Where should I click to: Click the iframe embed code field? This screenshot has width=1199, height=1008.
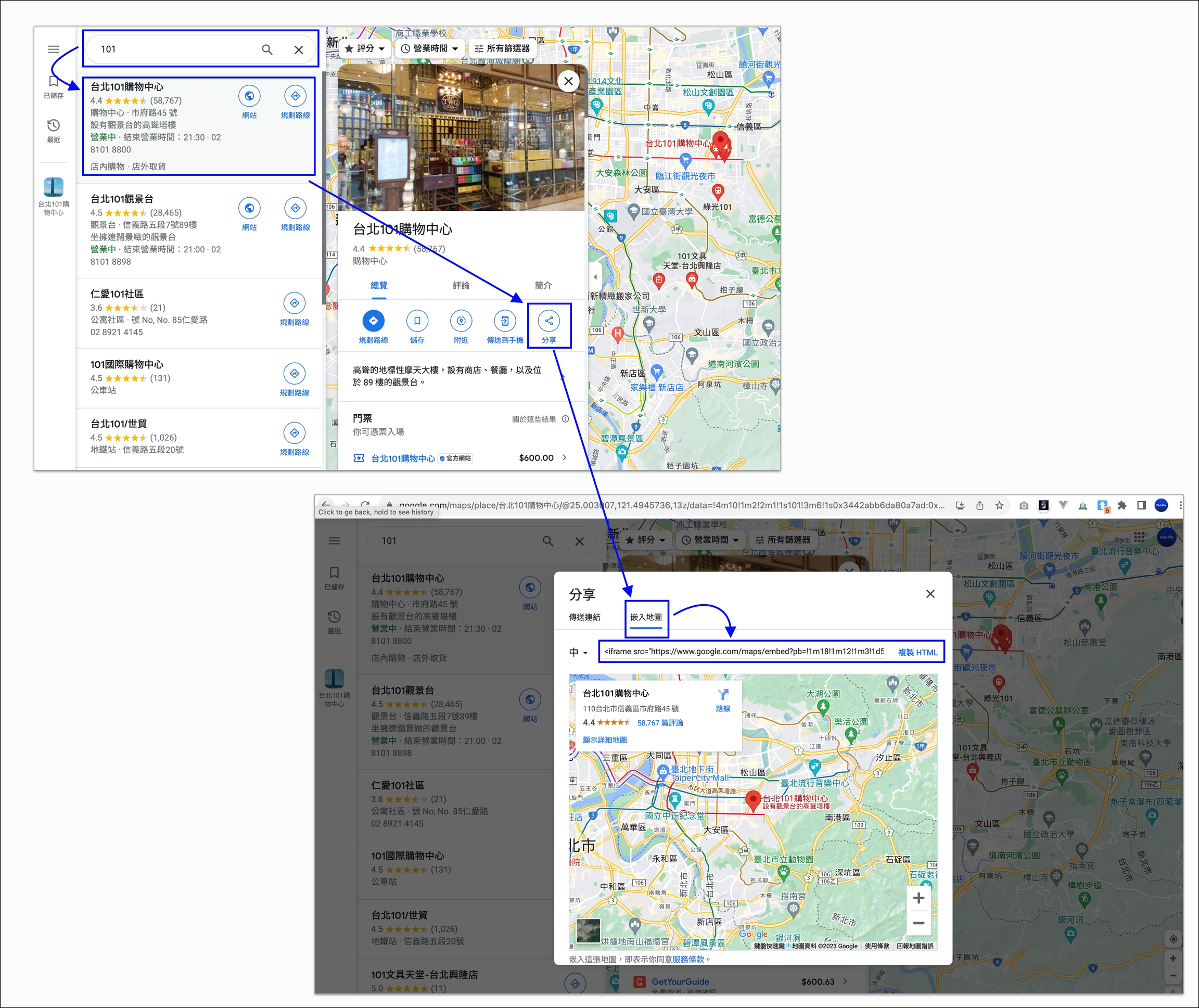[743, 652]
